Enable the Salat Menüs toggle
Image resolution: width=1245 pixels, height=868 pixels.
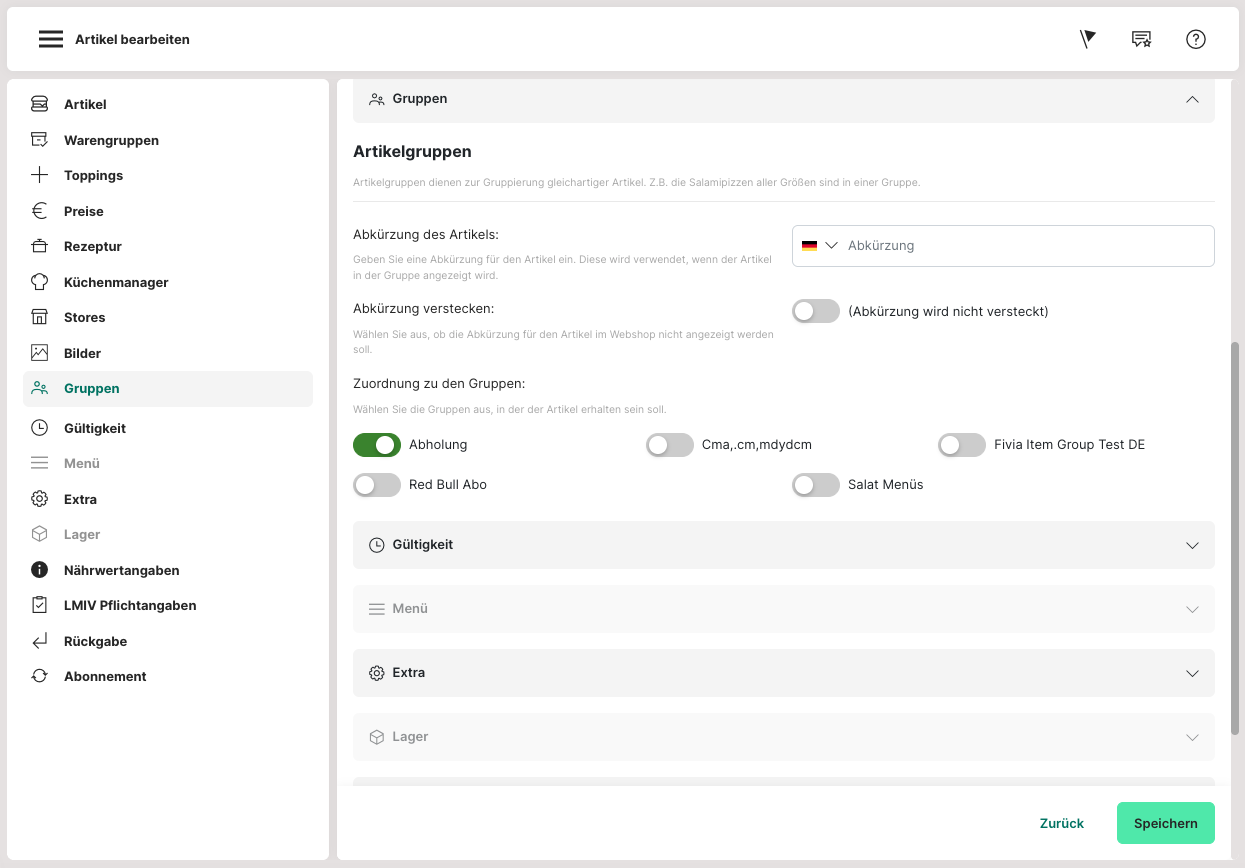[815, 484]
